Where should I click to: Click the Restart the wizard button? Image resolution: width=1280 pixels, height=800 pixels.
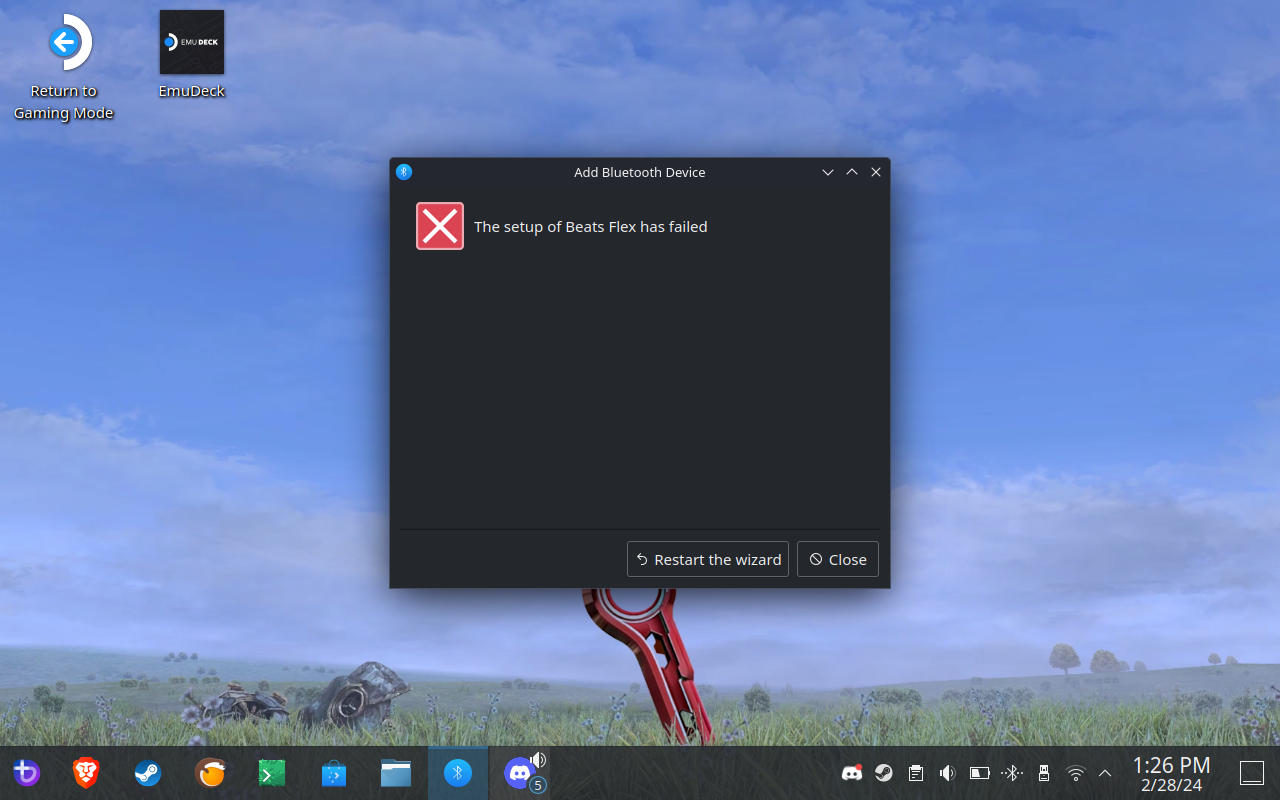[708, 559]
